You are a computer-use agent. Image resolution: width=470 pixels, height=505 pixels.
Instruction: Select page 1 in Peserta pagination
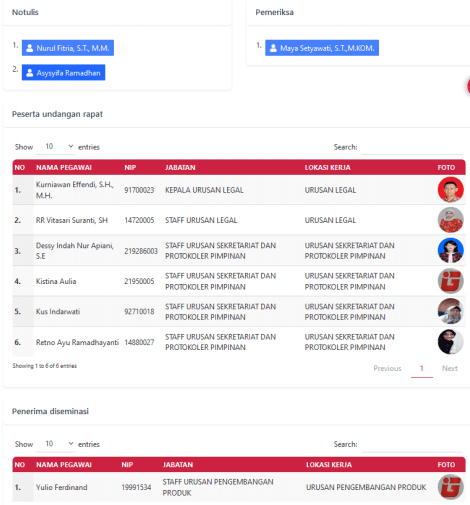[x=422, y=368]
